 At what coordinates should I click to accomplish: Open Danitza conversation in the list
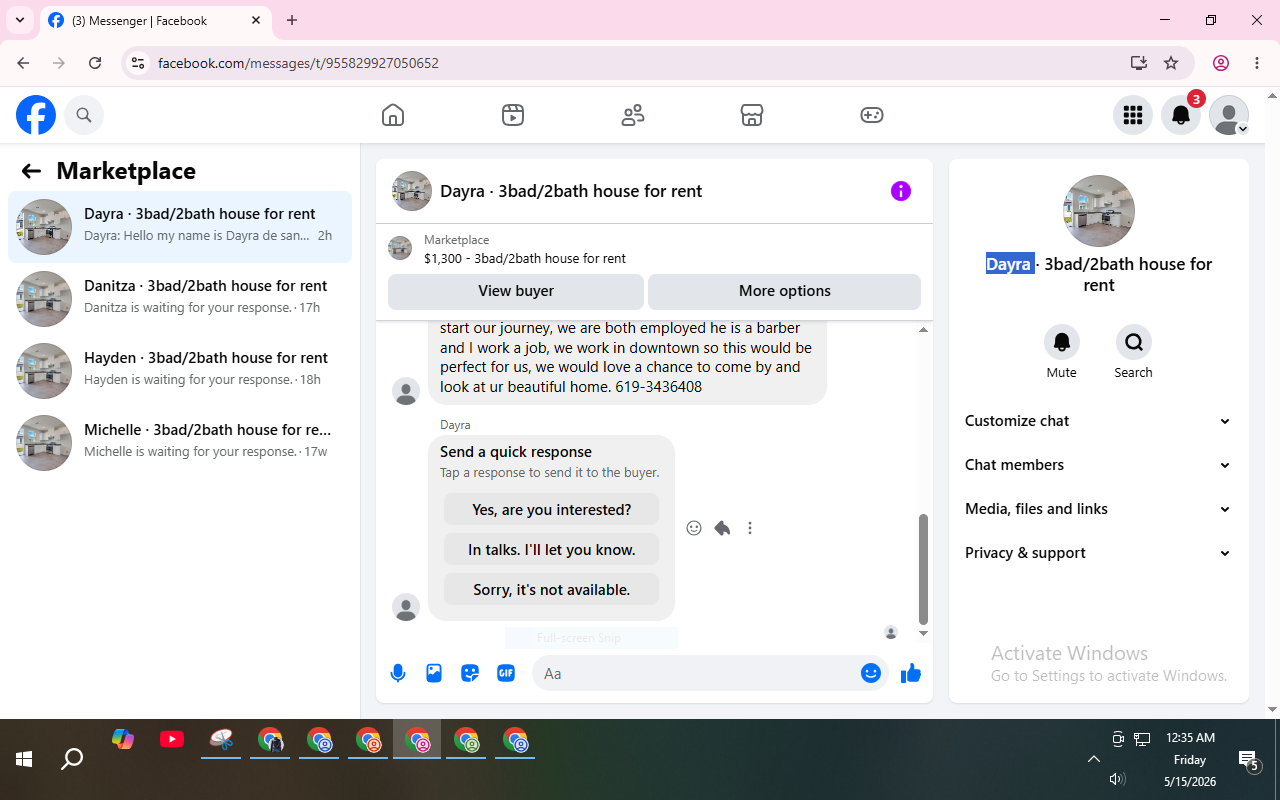180,299
